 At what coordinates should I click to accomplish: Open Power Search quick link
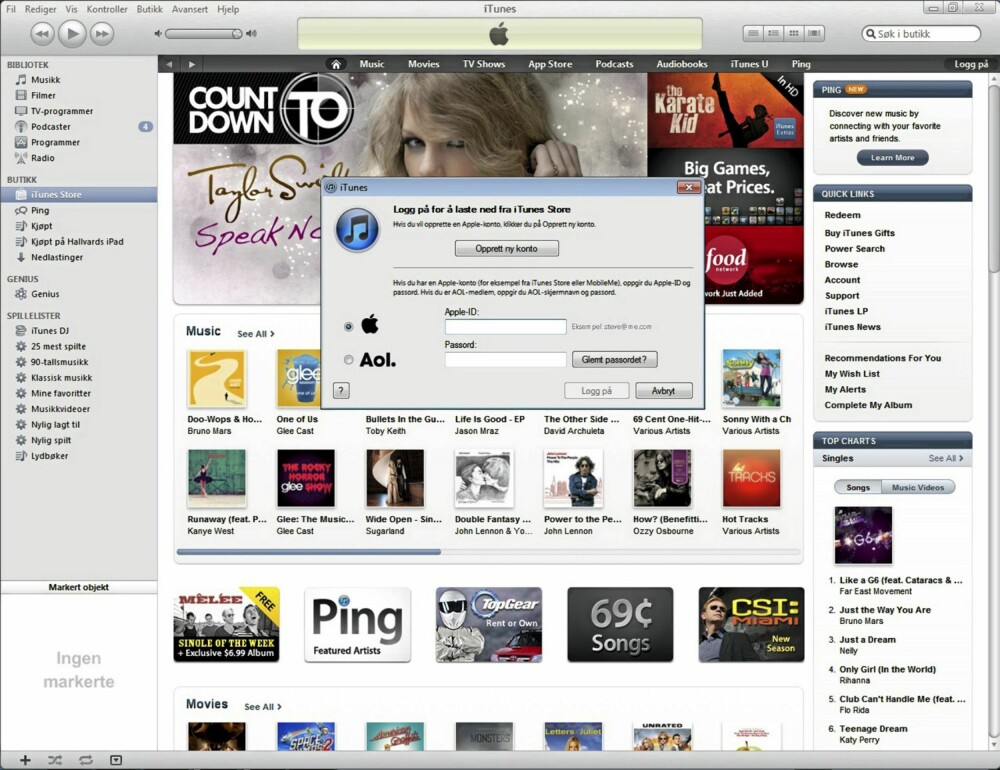coord(854,249)
